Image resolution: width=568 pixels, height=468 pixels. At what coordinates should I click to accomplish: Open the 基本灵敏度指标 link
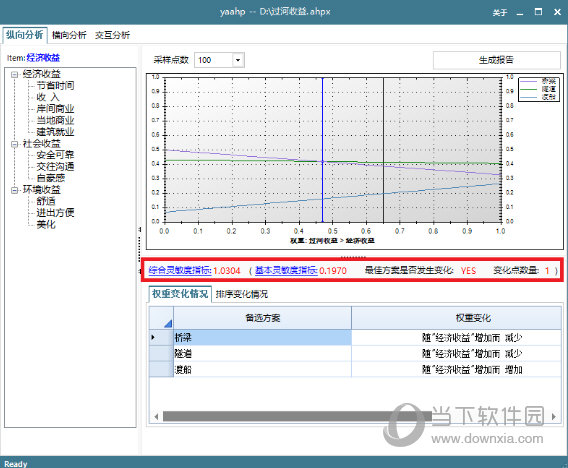[x=286, y=270]
